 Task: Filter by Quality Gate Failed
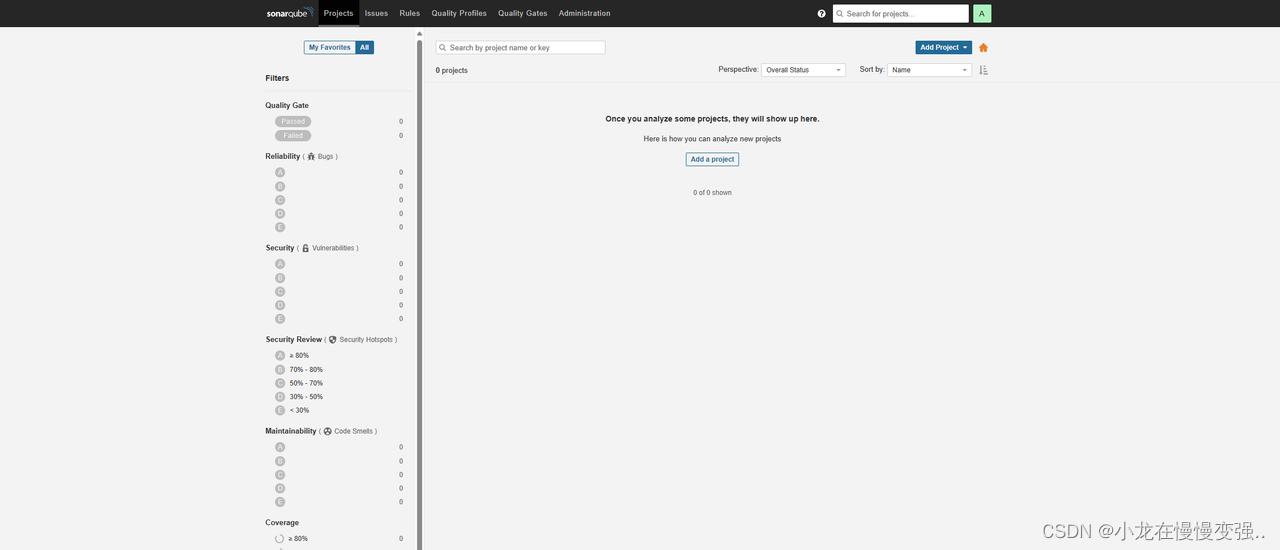click(293, 136)
